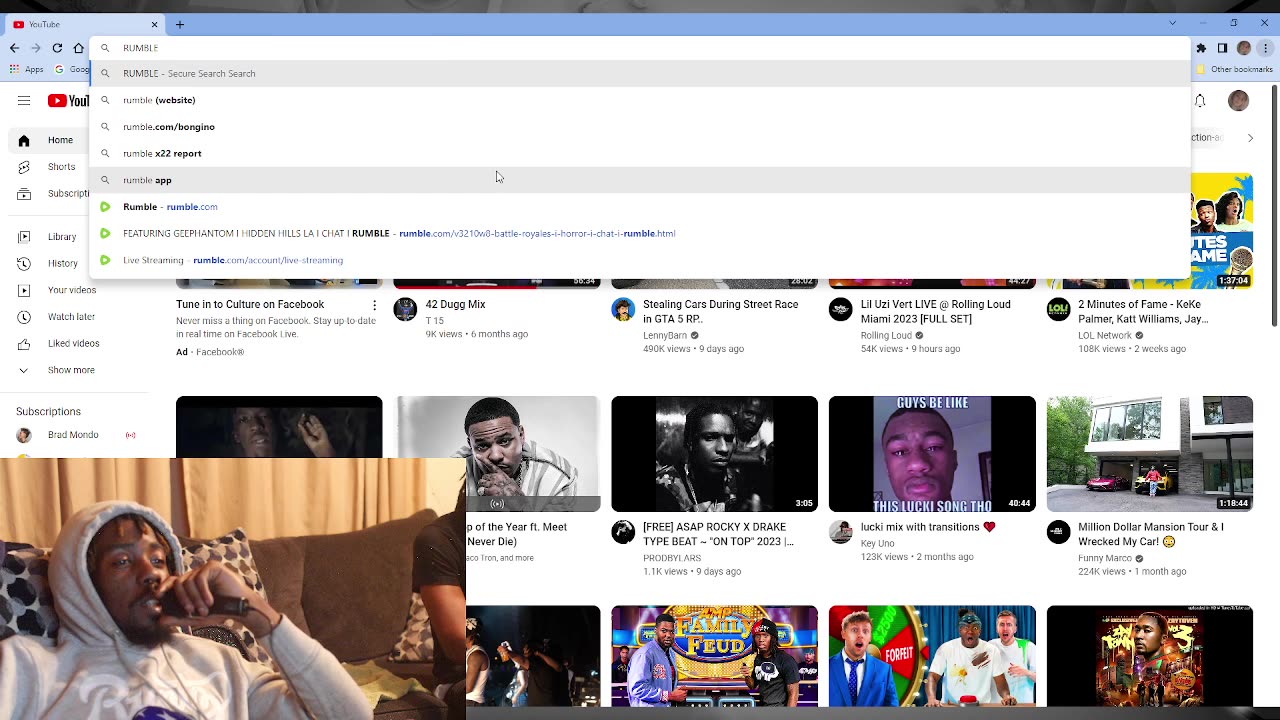Open the ASAP Rocky x Drake beat thumbnail
This screenshot has height=720, width=1280.
[x=714, y=454]
